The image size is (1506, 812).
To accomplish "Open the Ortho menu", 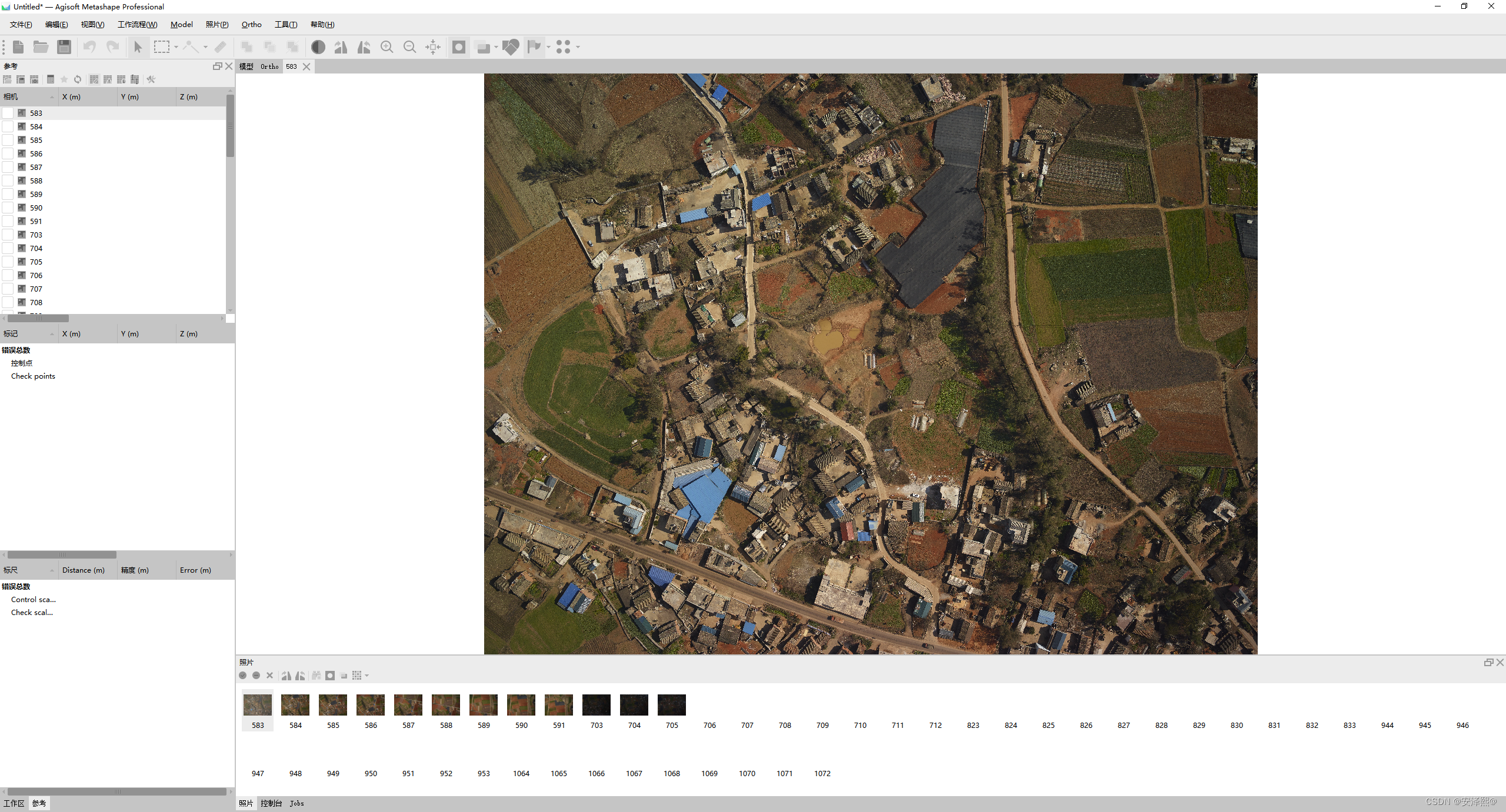I will tap(251, 25).
